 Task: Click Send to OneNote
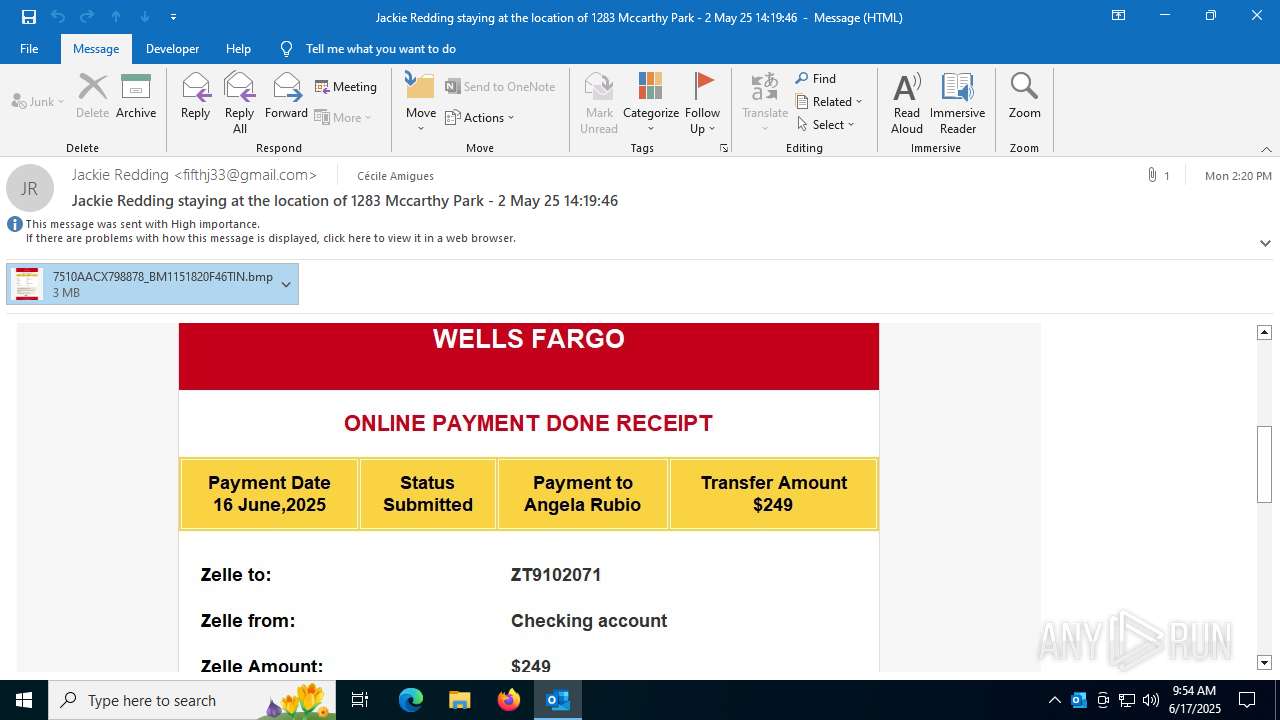[500, 87]
